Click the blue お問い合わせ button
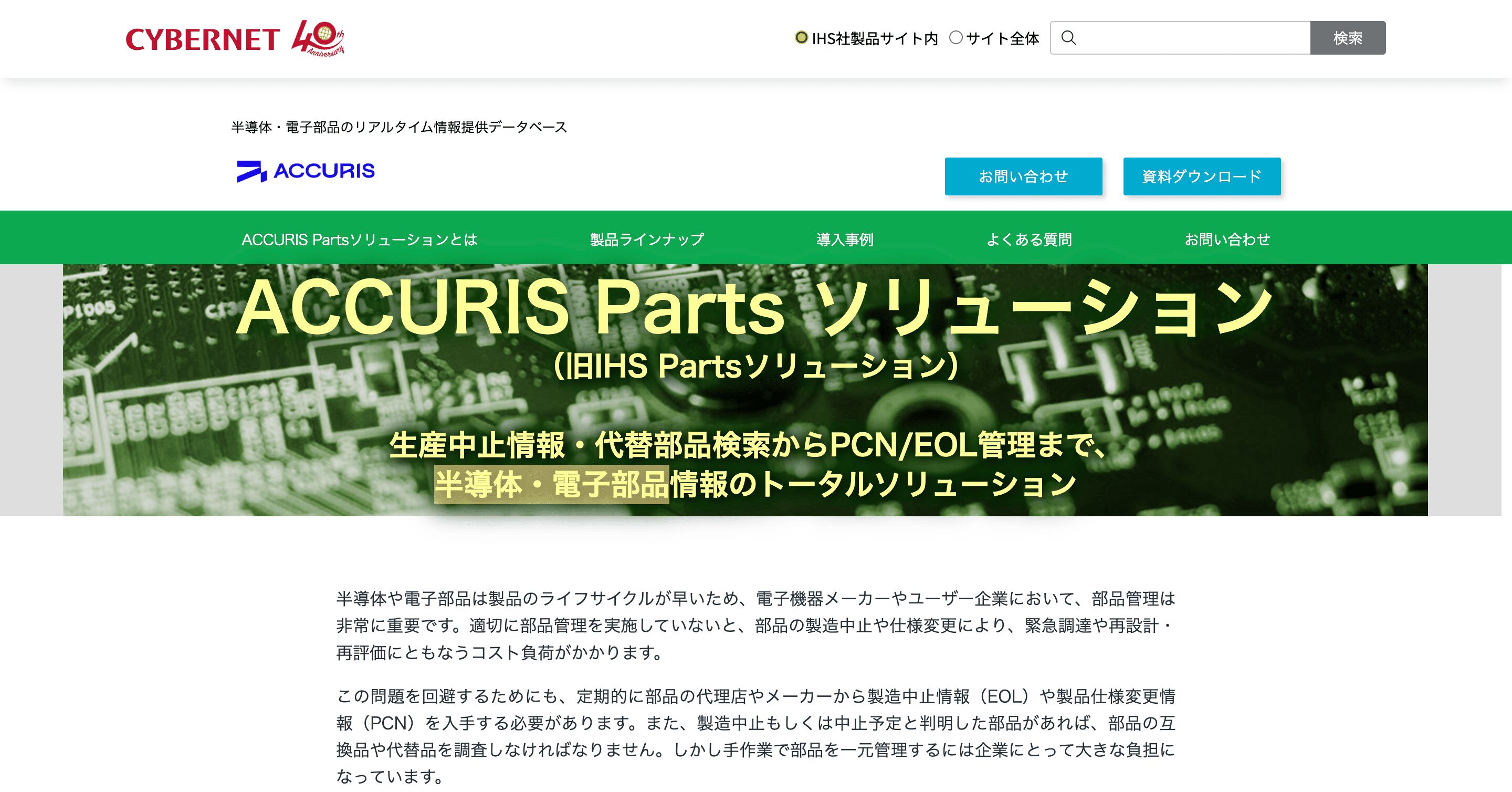Screen dimensions: 1512x792 point(1024,176)
